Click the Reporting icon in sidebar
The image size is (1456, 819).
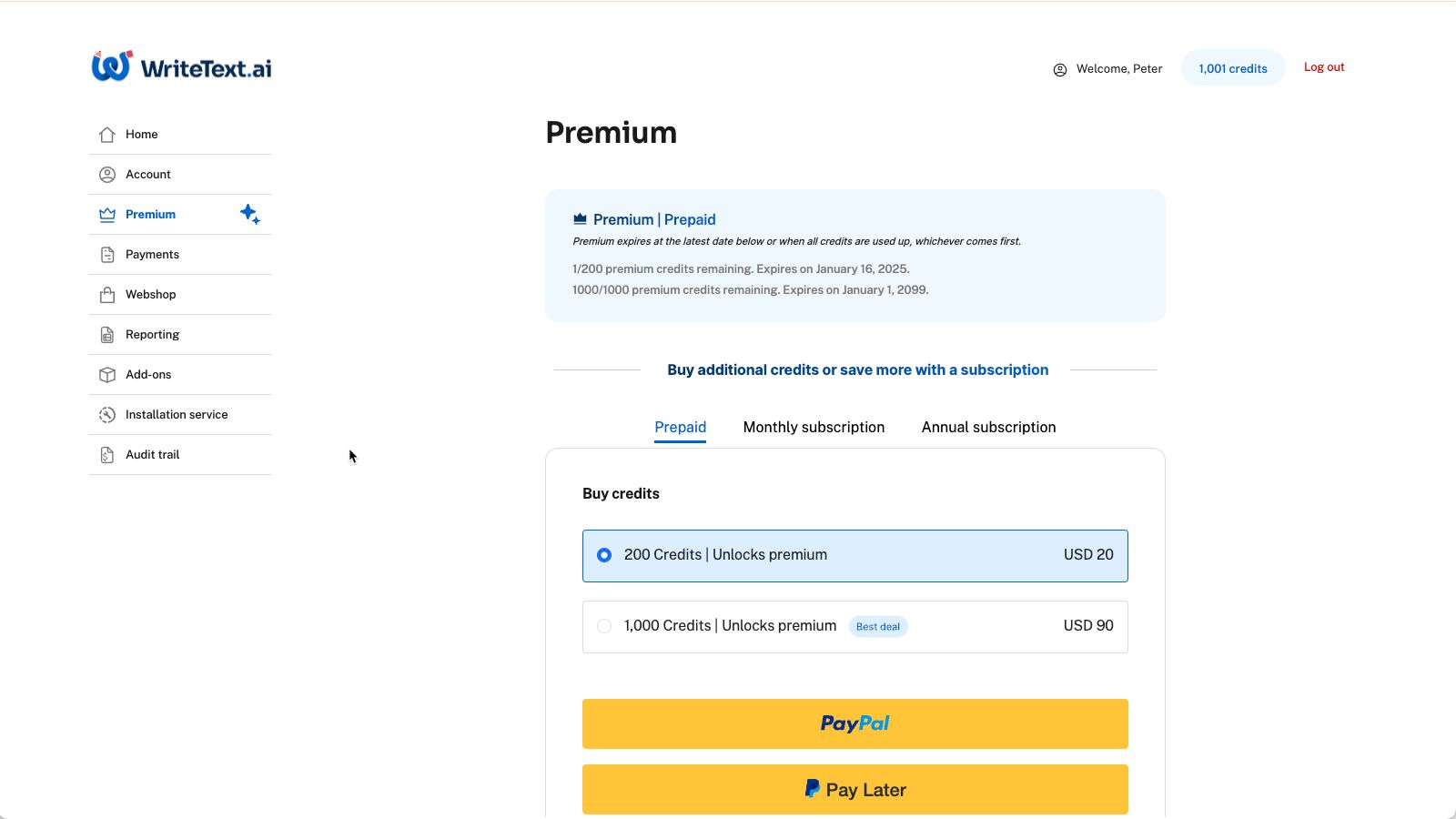[x=107, y=335]
